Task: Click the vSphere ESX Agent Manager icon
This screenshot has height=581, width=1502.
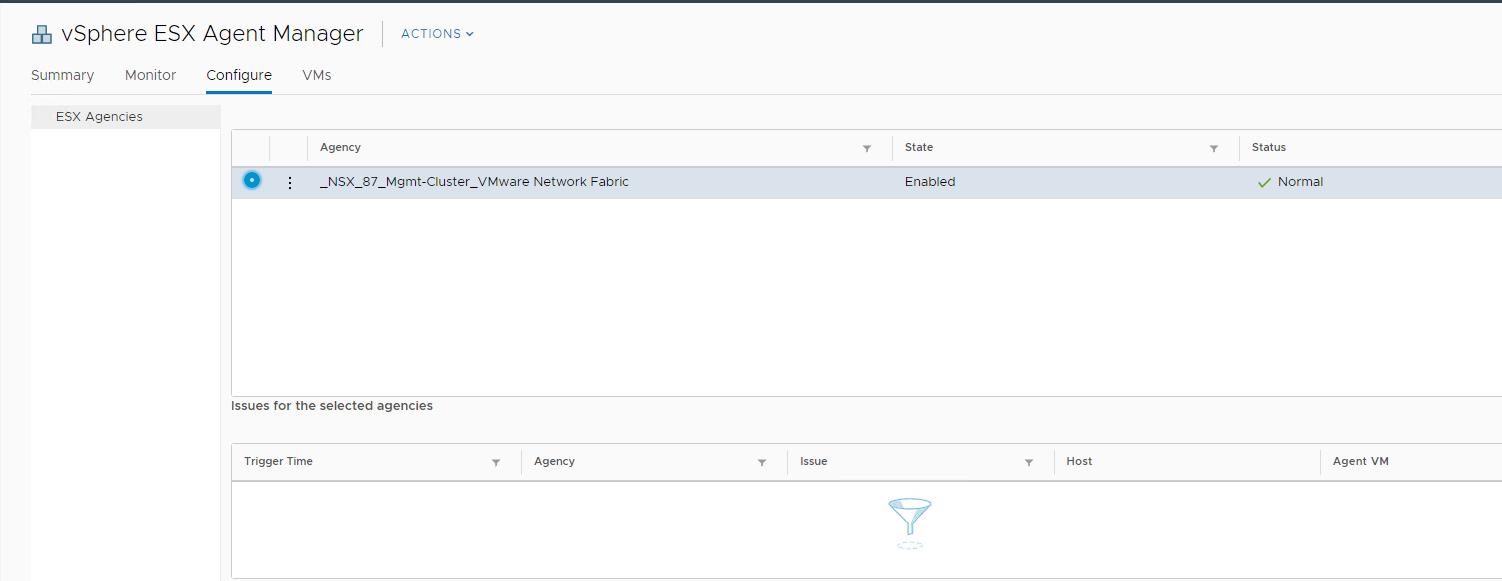Action: (x=41, y=35)
